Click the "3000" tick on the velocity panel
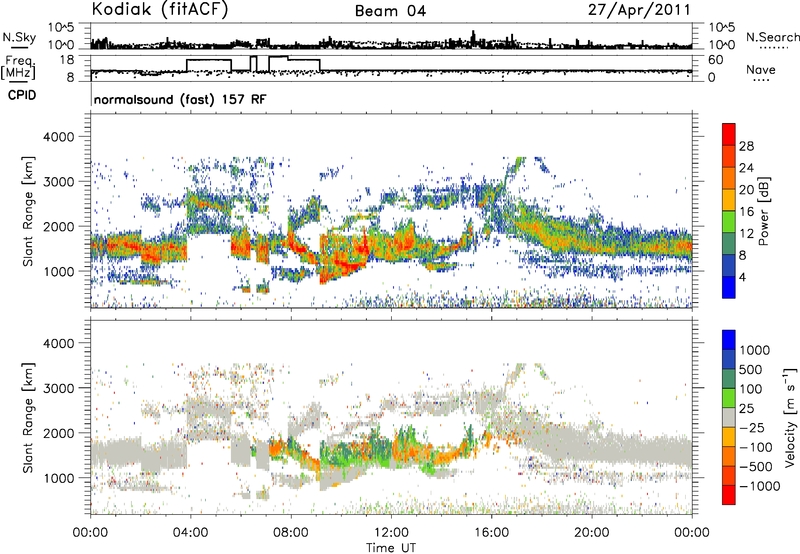Viewport: 800px width, 554px height. coord(59,388)
